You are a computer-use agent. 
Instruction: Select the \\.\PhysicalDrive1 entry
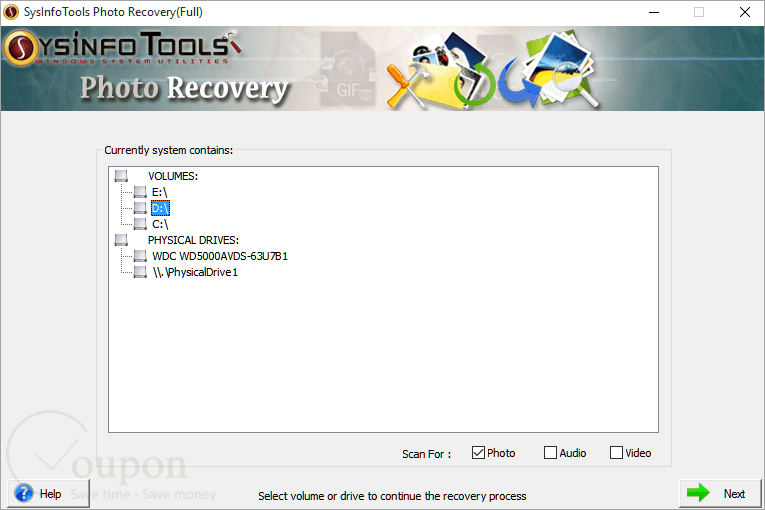(195, 272)
